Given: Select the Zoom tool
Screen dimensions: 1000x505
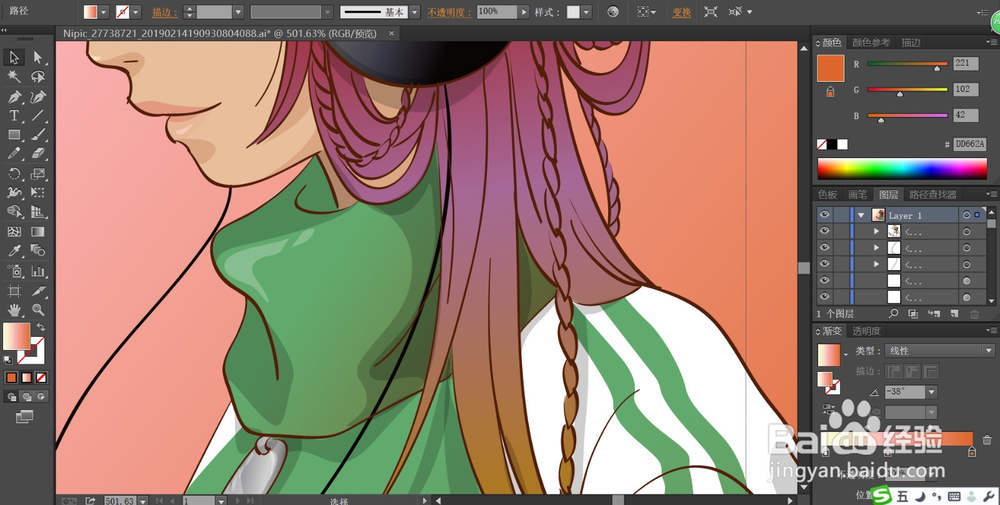Looking at the screenshot, I should (38, 311).
